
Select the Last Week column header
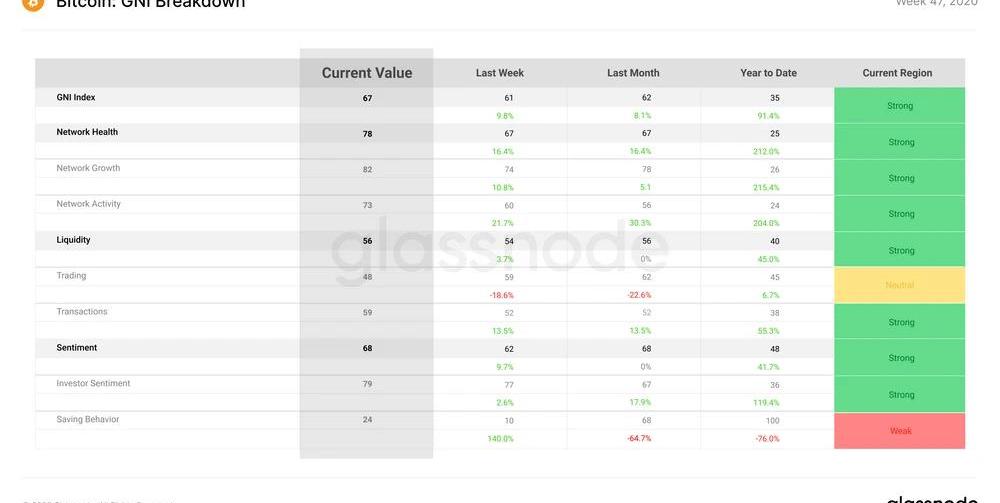click(499, 73)
